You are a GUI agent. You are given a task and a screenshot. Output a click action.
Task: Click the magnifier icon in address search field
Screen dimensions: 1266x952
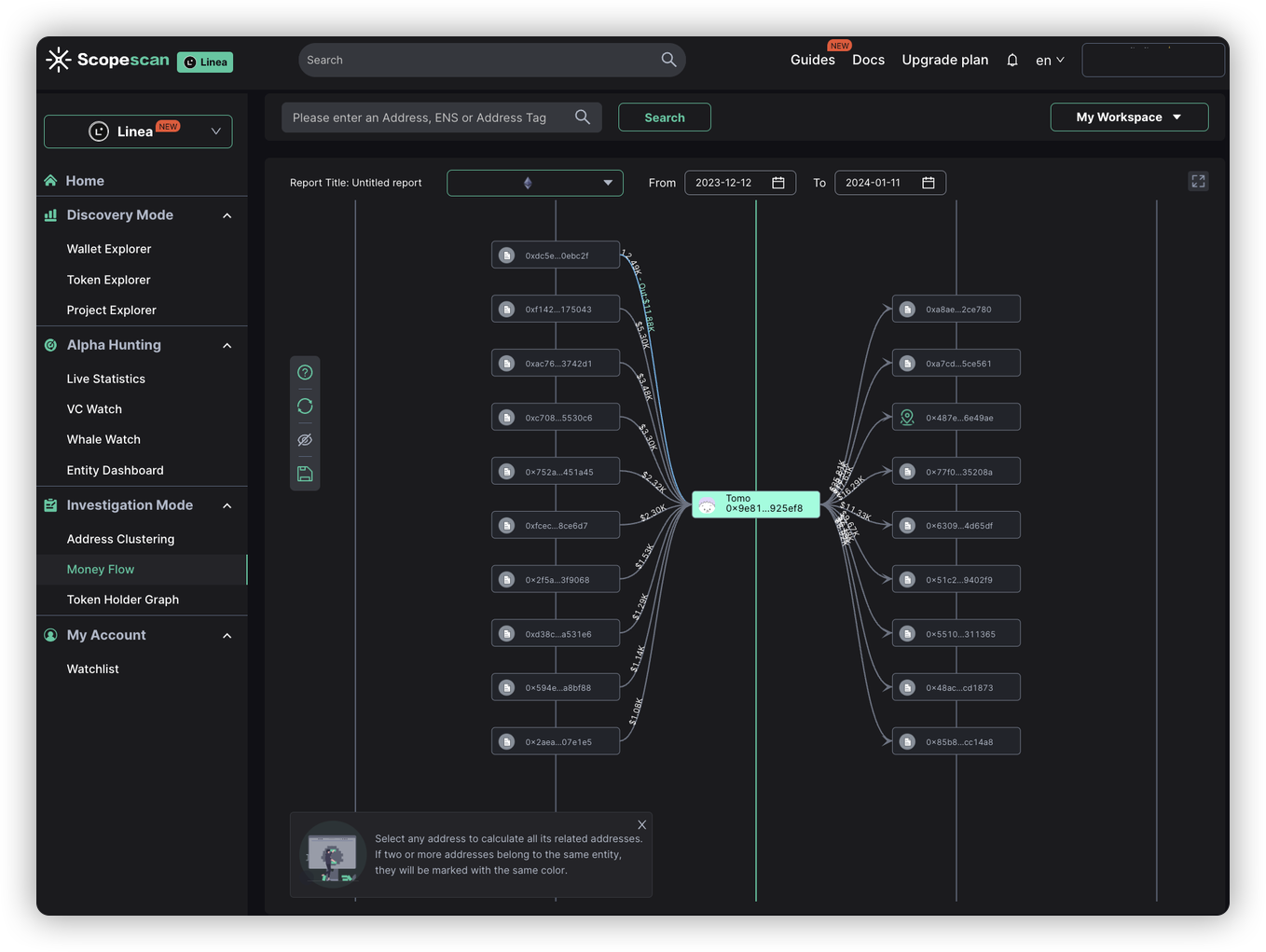click(583, 117)
